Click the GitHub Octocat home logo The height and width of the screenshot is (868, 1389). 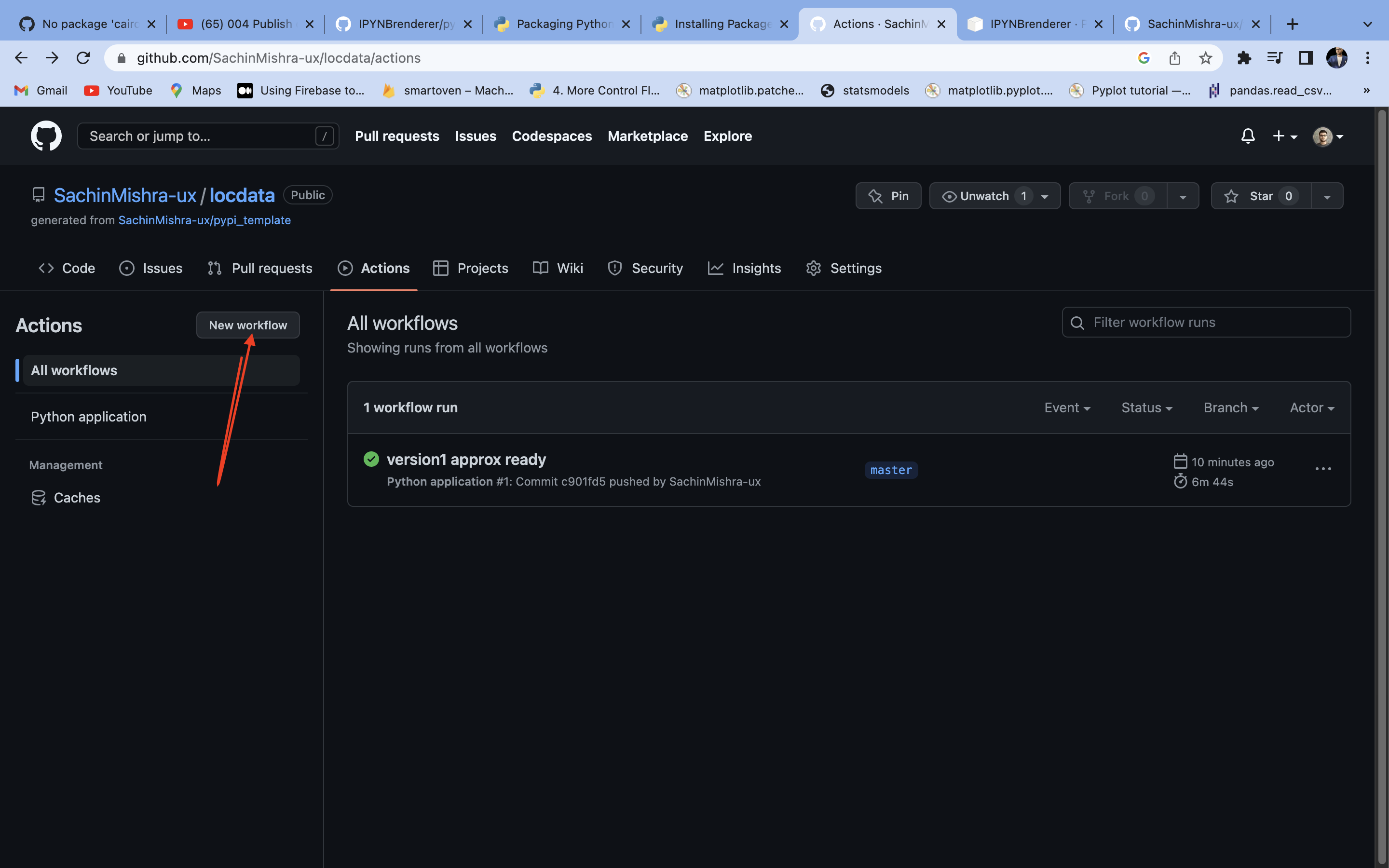46,136
